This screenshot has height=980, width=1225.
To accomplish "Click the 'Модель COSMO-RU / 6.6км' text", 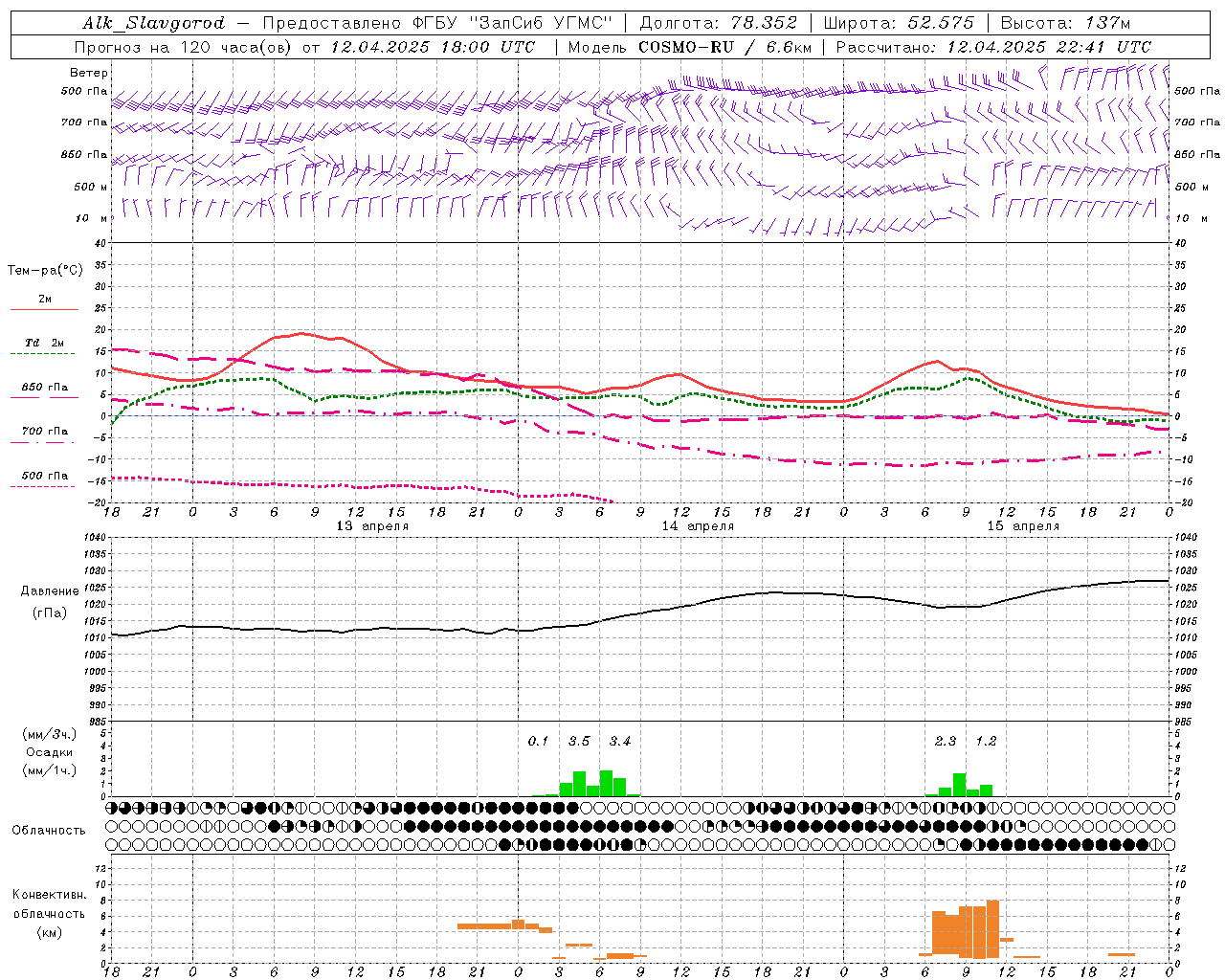I will [690, 47].
